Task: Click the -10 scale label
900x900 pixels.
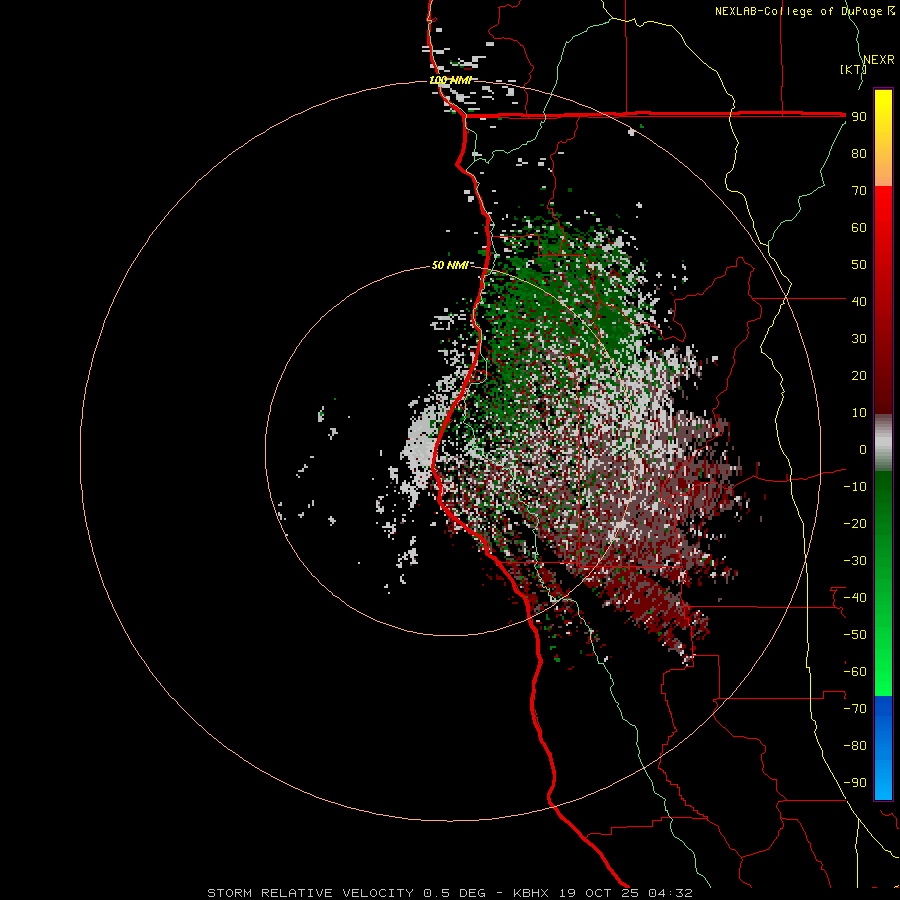Action: click(855, 487)
